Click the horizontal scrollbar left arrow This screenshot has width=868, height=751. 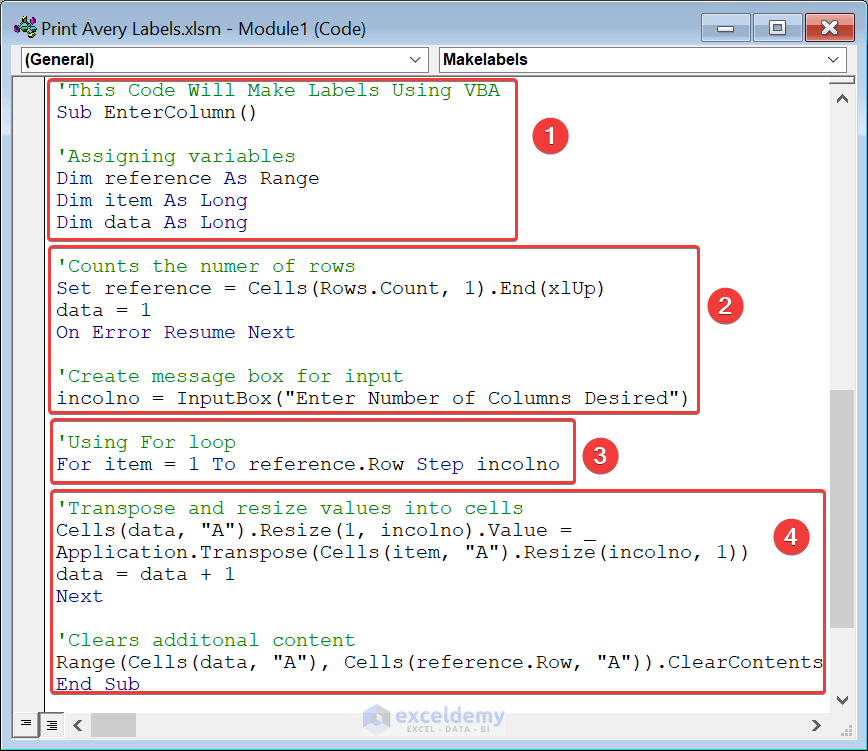77,724
